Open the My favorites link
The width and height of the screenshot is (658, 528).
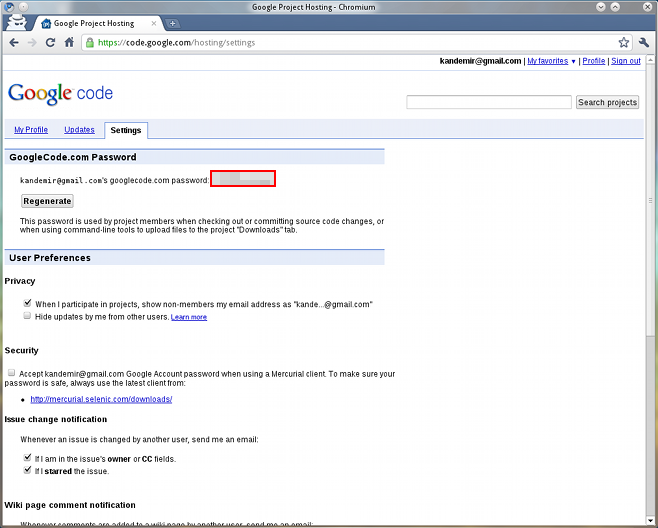pos(547,61)
